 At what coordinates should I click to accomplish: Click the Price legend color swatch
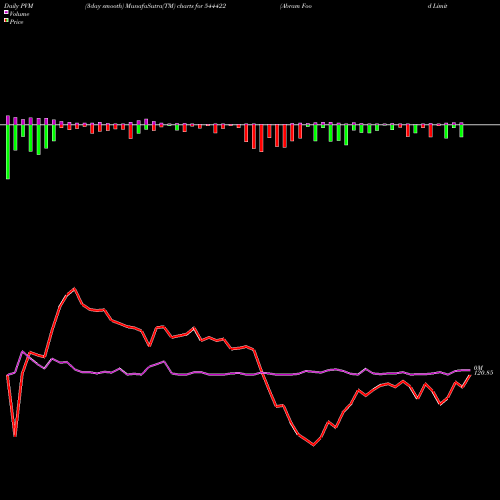(6, 21)
